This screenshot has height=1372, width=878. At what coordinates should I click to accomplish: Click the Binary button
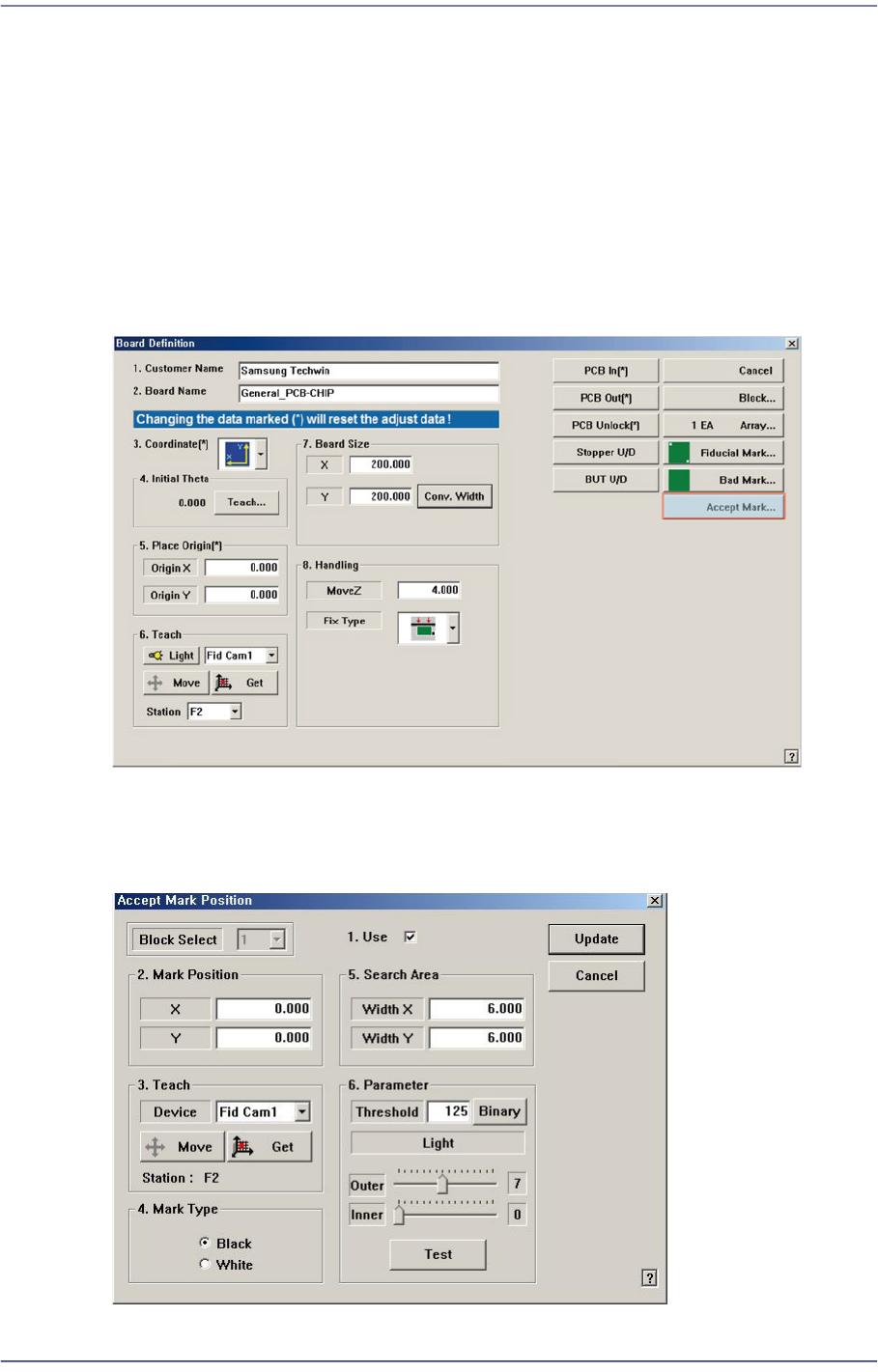coord(499,1111)
